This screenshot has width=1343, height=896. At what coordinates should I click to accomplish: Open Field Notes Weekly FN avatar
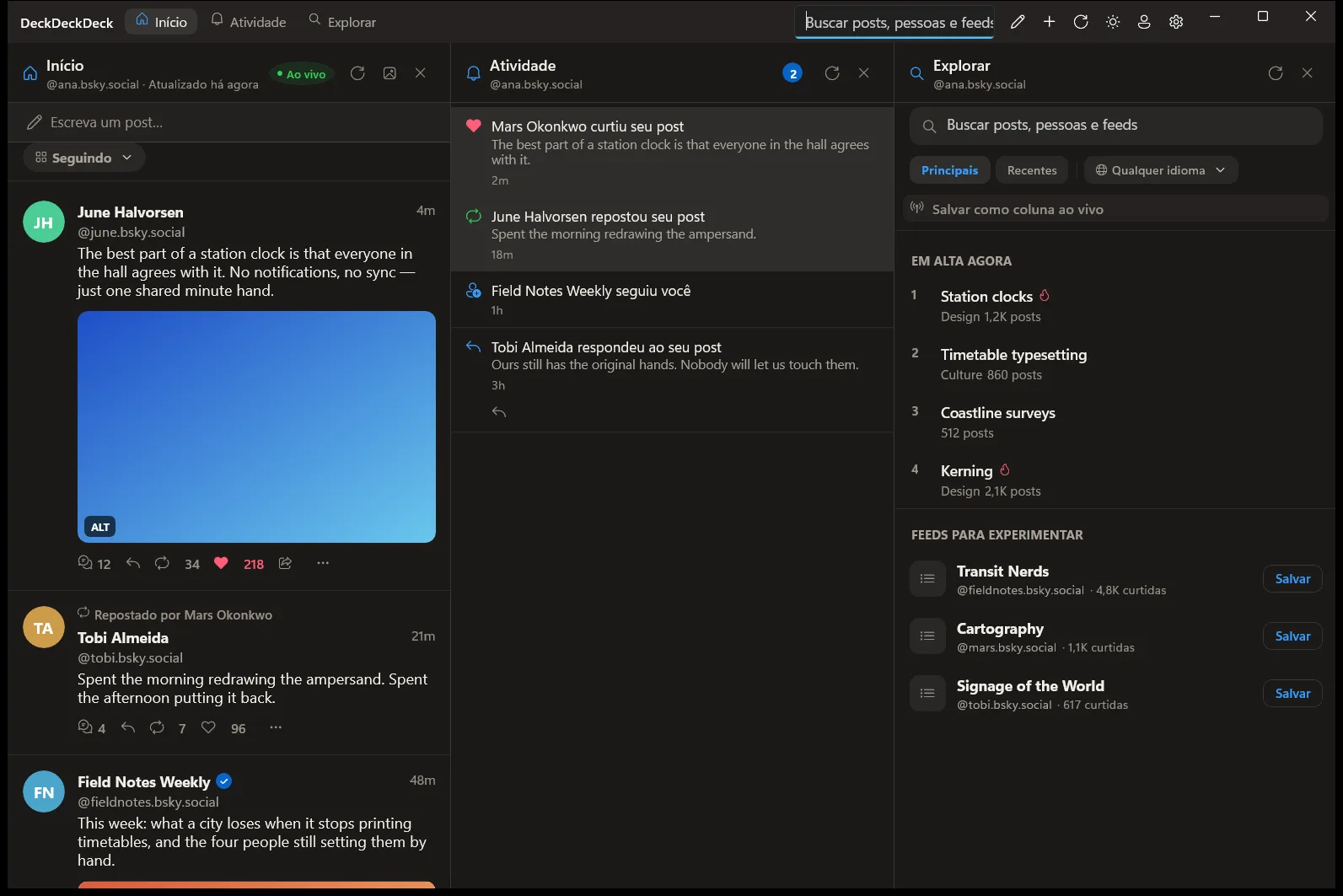[x=44, y=792]
